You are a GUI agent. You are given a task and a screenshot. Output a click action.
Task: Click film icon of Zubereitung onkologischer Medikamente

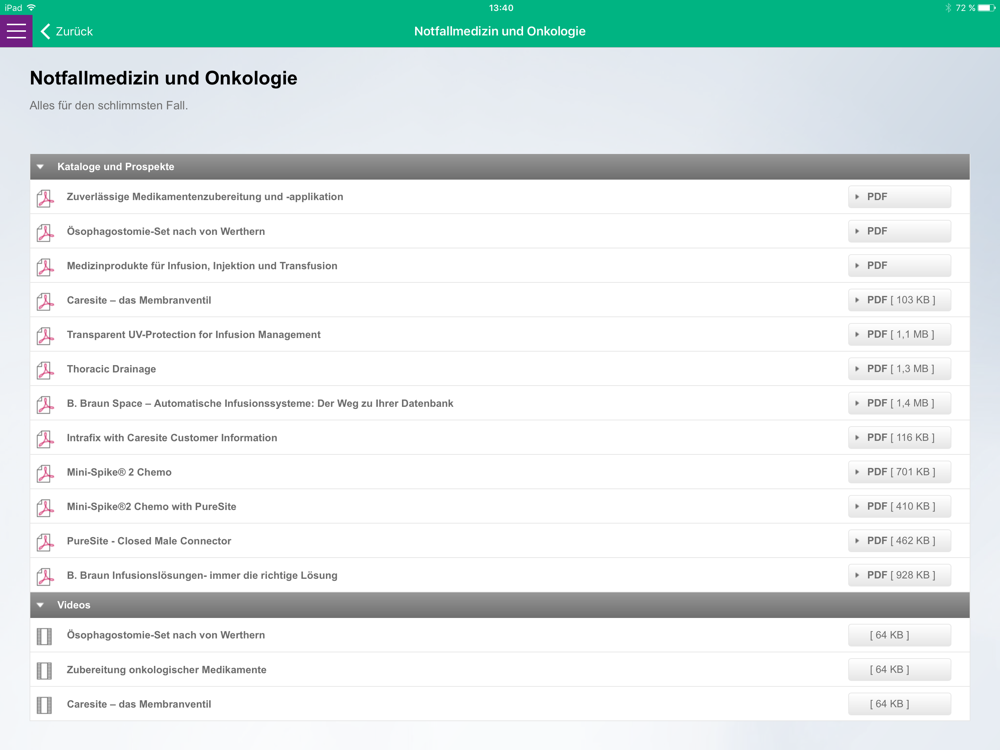[44, 670]
